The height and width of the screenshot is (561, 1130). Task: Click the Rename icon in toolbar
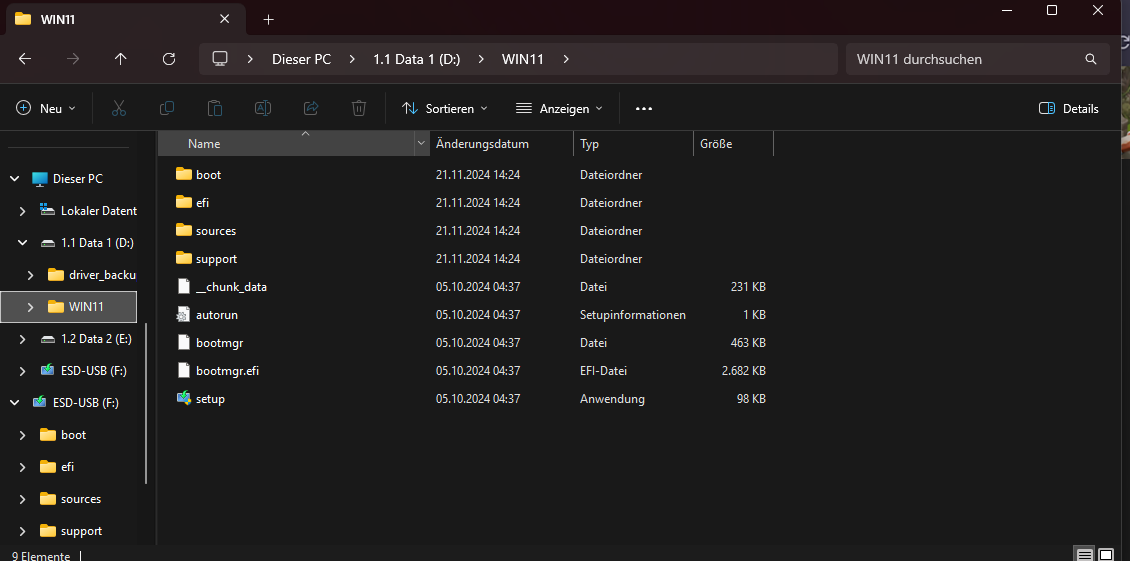click(x=263, y=108)
